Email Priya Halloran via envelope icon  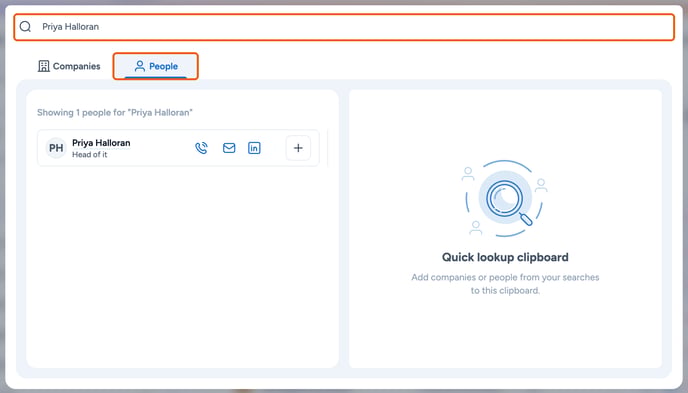coord(229,148)
